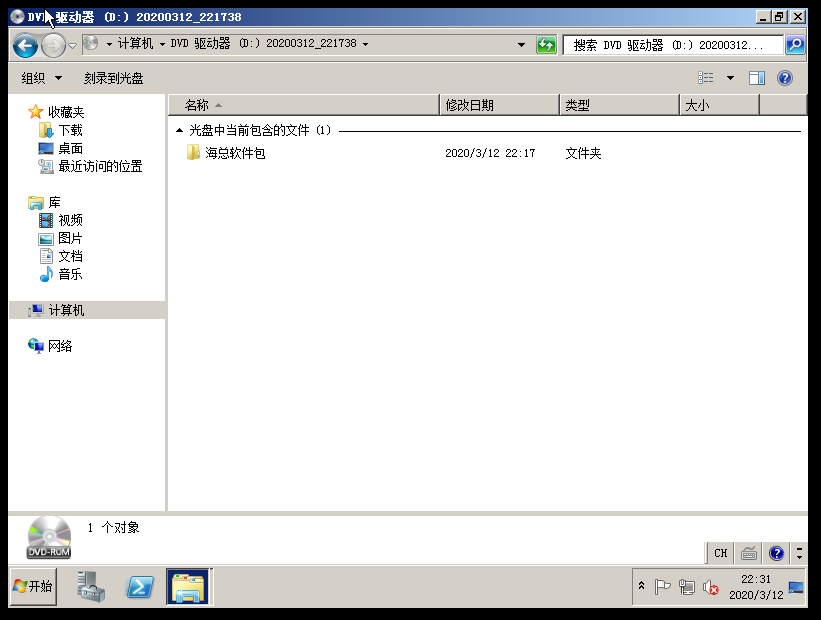Open the 组织 dropdown menu

tap(36, 77)
